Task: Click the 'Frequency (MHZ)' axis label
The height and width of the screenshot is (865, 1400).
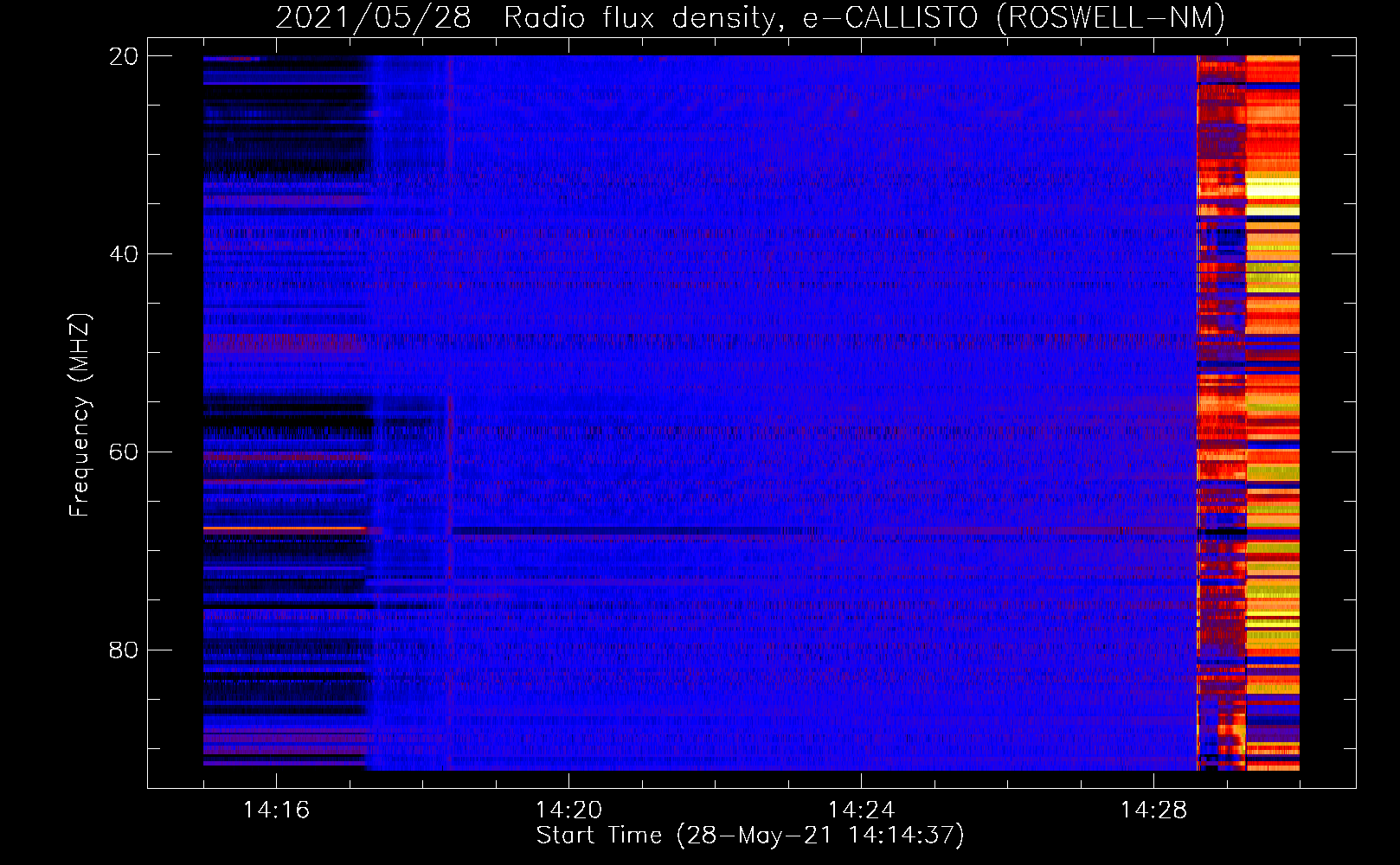Action: (x=80, y=415)
